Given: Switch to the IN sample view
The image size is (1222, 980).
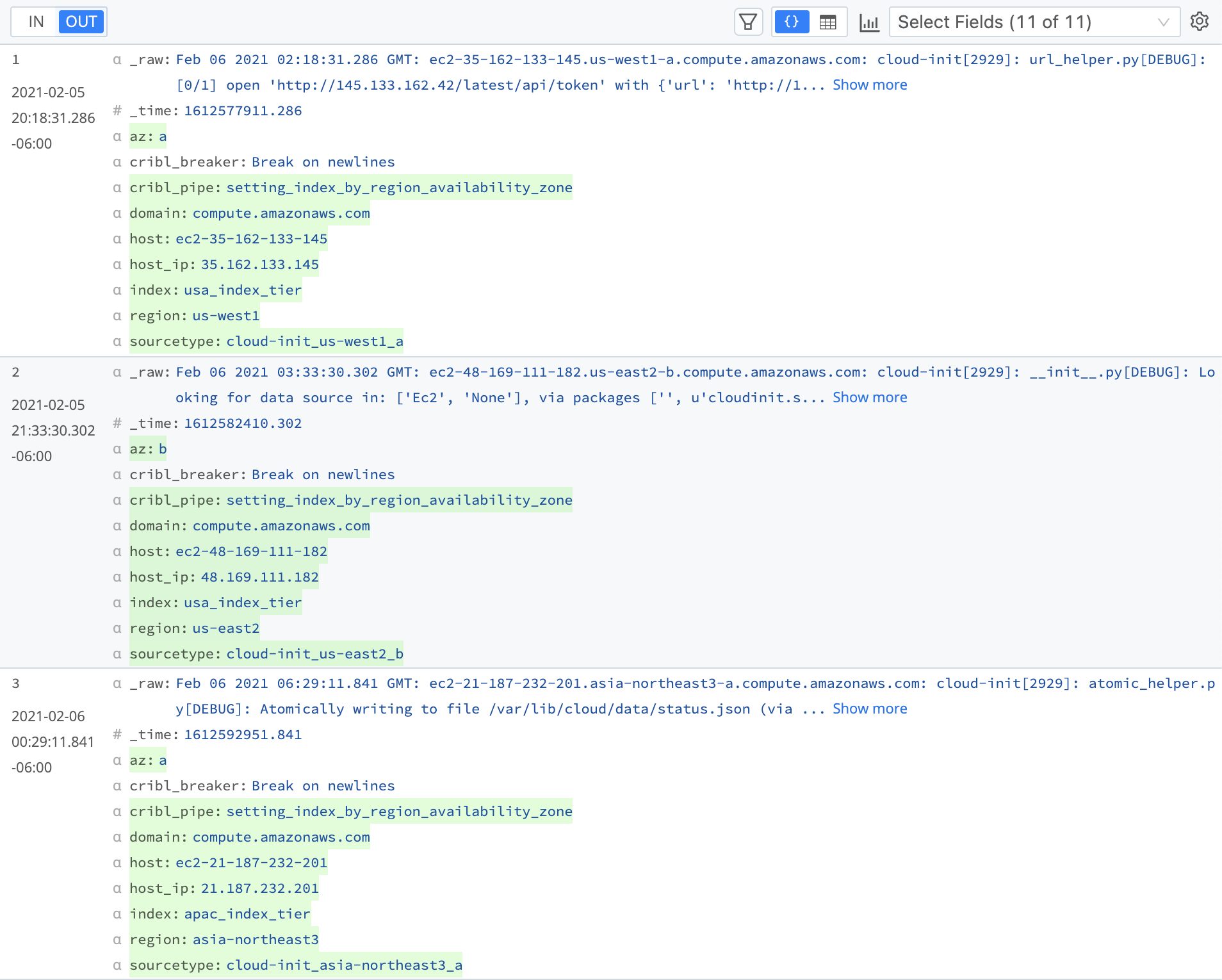Looking at the screenshot, I should [36, 22].
